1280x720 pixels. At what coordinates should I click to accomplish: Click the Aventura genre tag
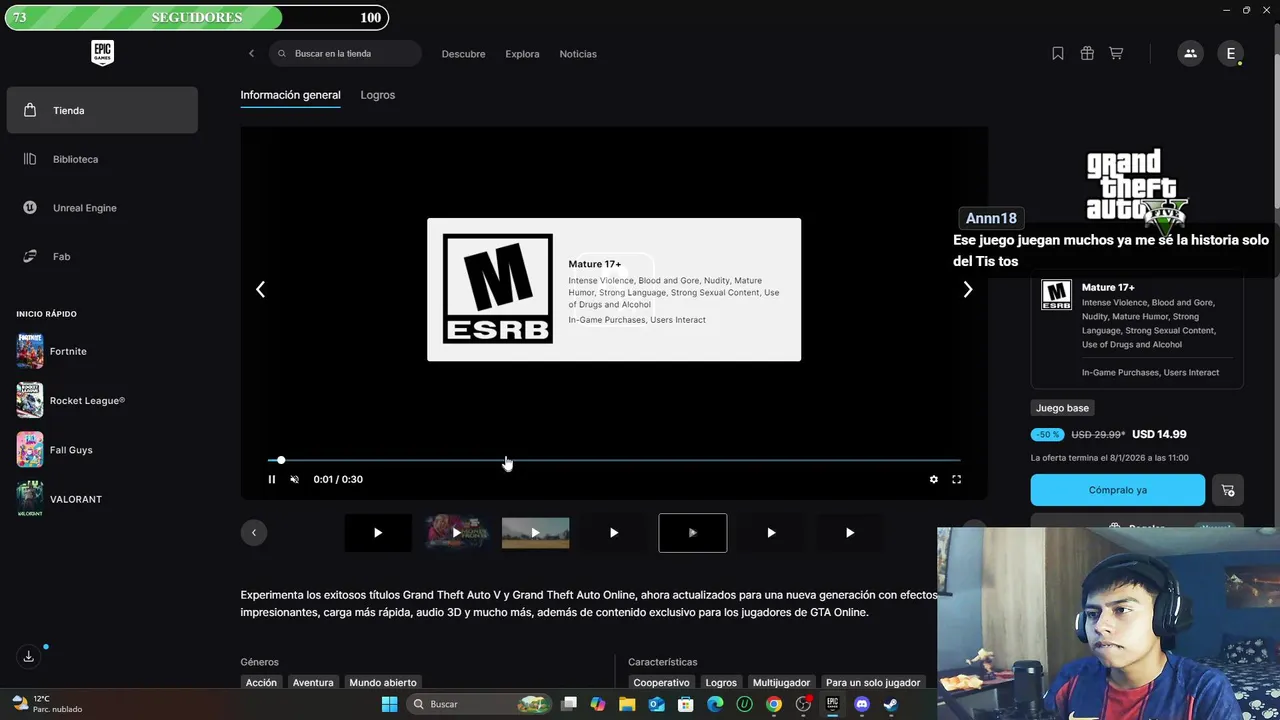[313, 682]
